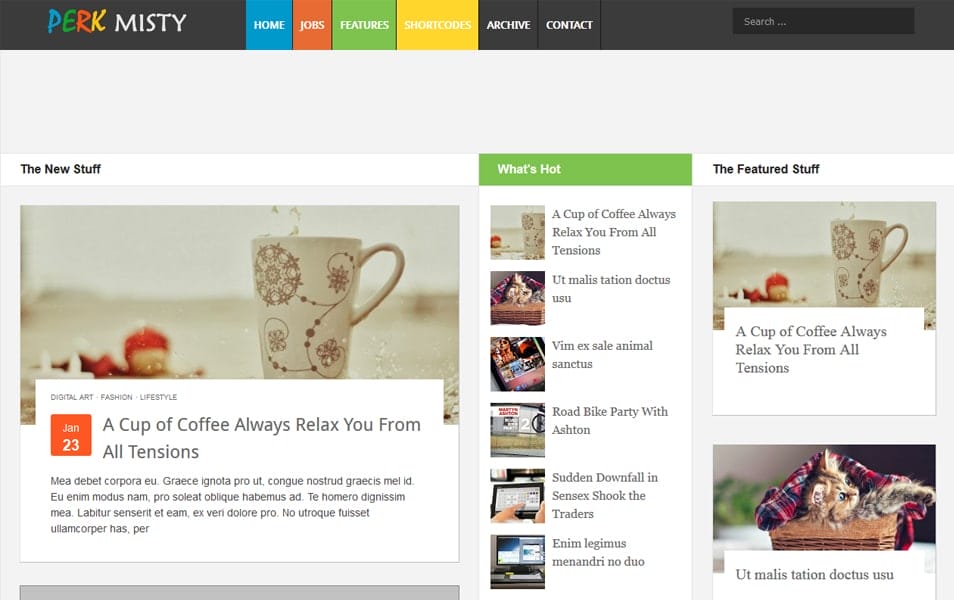
Task: Open 'Road Bike Party With Ashton' article
Action: 611,420
